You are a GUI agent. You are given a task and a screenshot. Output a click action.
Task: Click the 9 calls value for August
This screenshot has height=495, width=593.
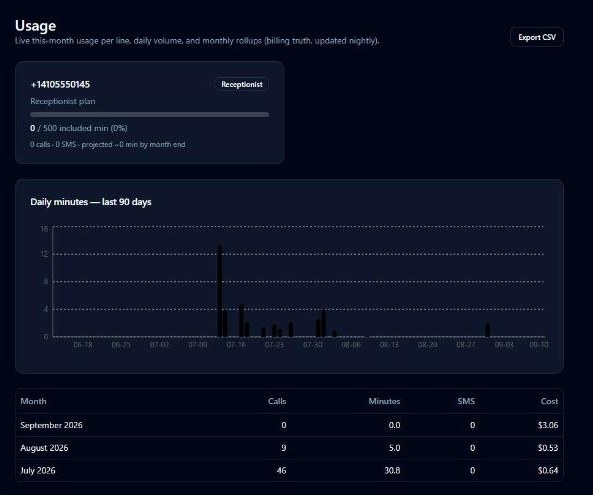point(284,448)
